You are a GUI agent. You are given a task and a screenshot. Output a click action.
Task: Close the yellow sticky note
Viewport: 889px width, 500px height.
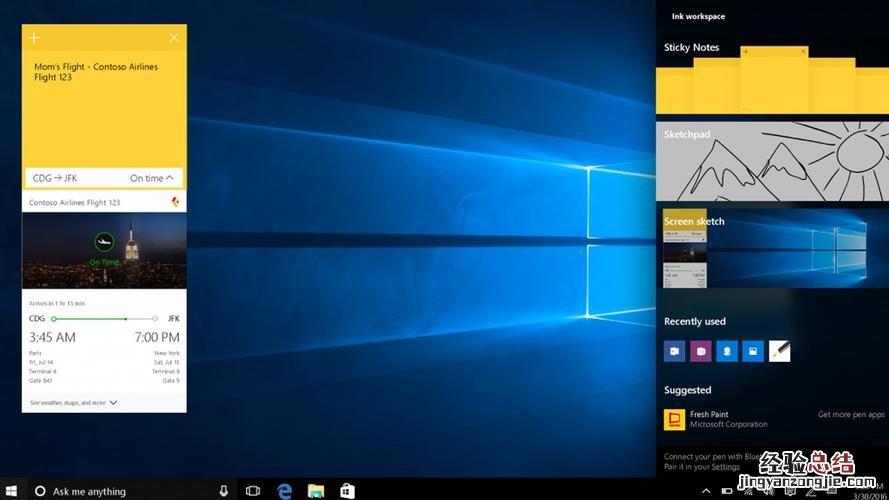[x=174, y=38]
